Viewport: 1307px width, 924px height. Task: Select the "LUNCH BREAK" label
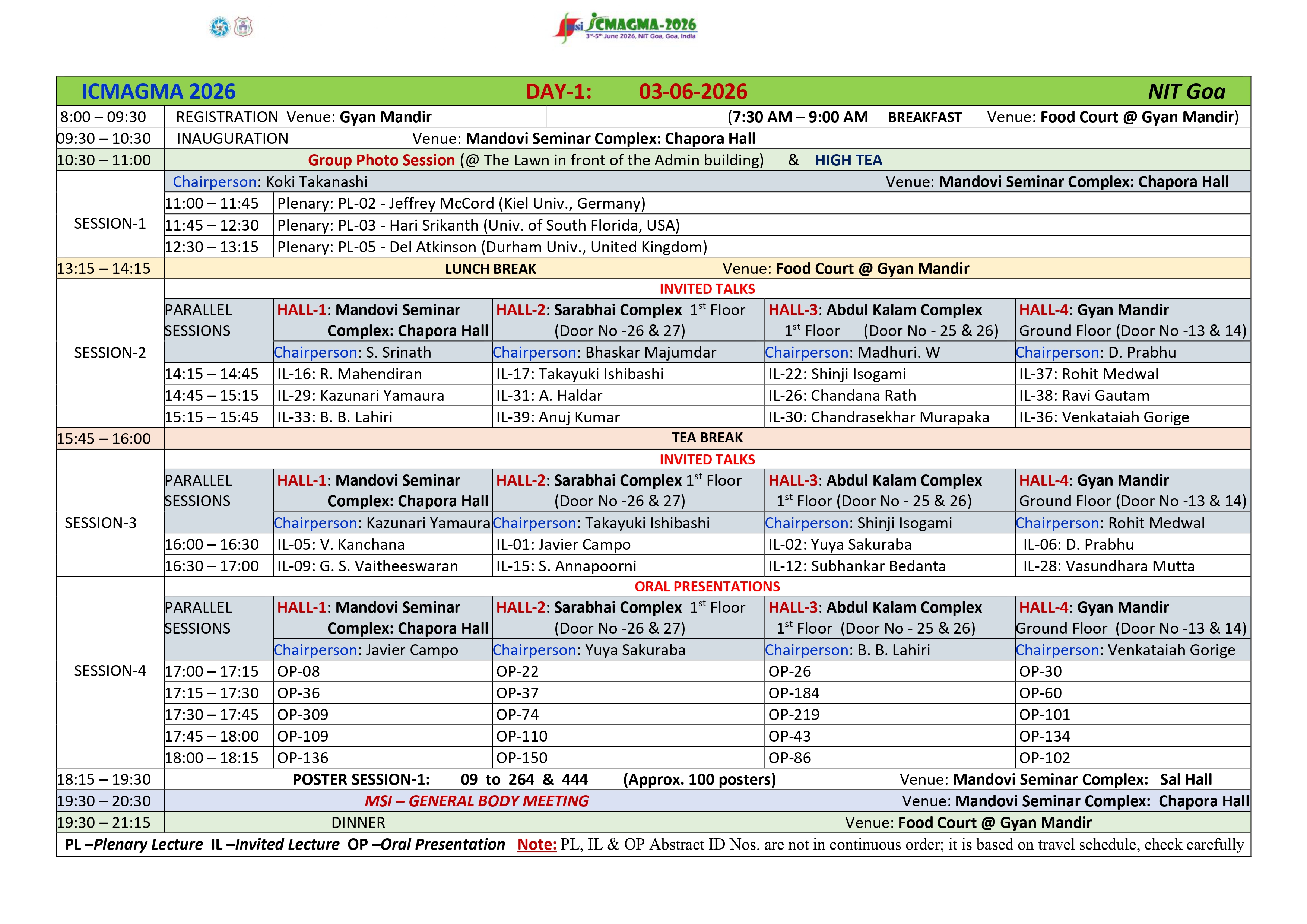491,269
